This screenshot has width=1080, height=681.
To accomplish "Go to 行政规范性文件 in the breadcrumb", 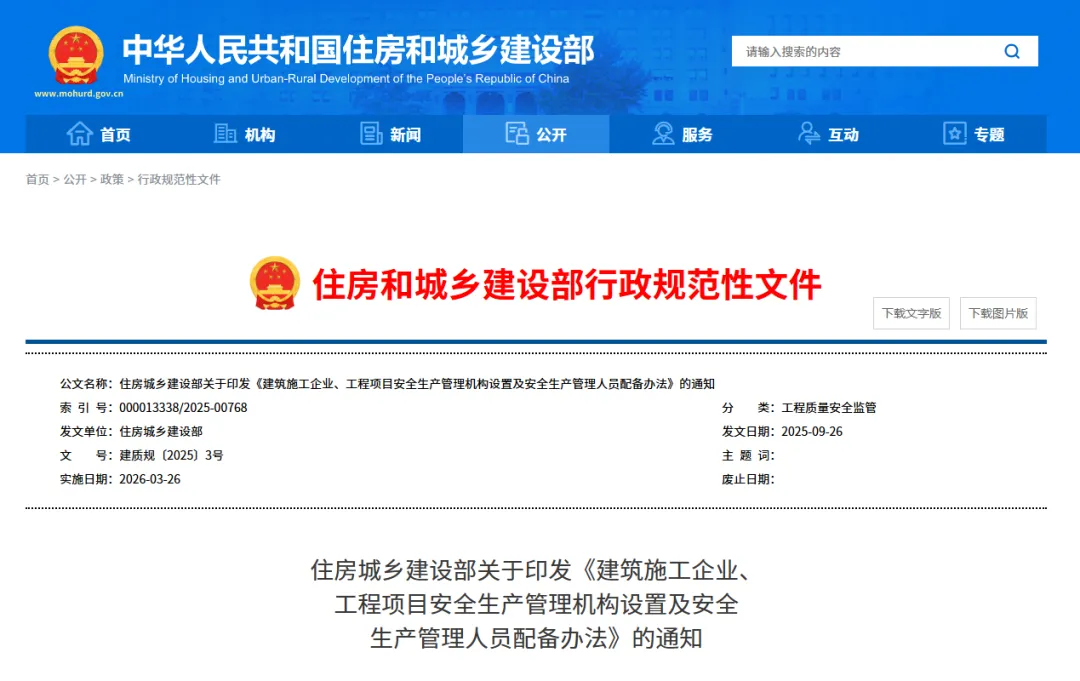I will point(178,180).
